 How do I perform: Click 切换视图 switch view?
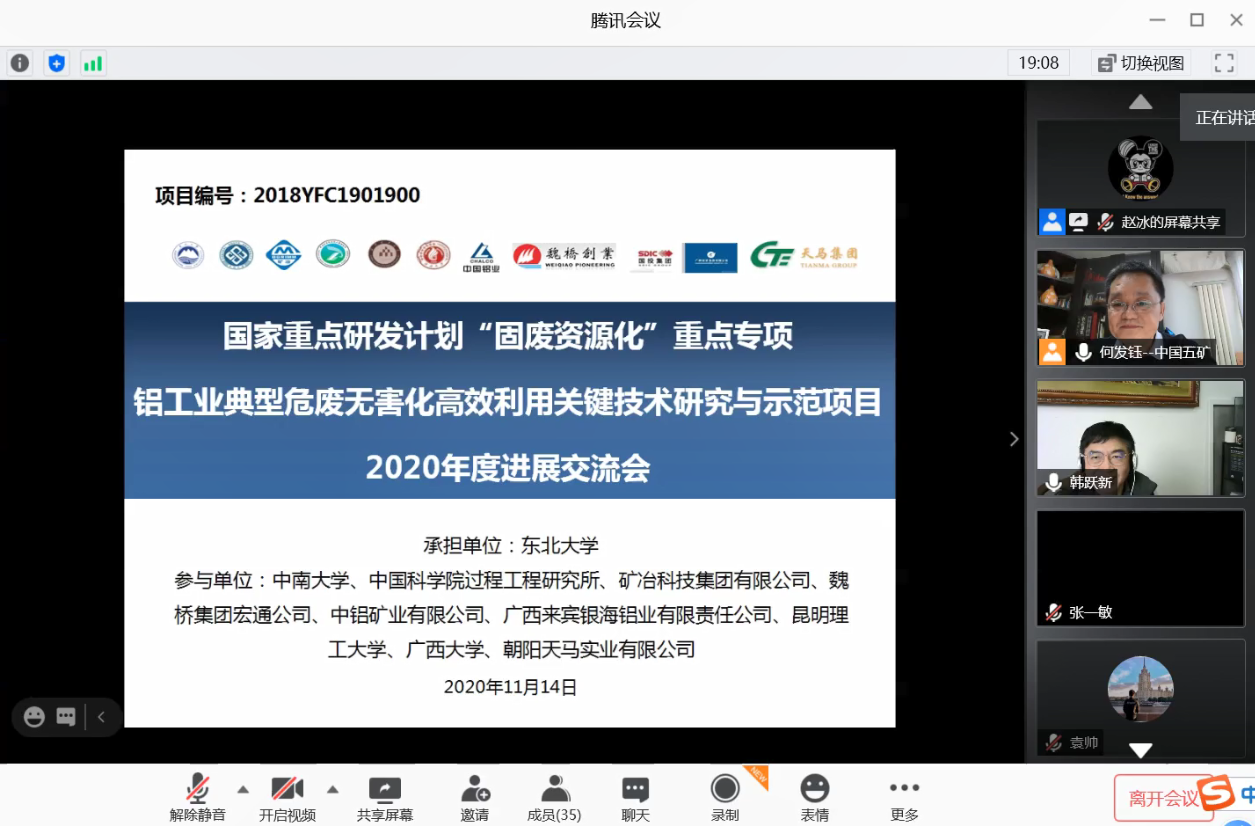coord(1141,63)
